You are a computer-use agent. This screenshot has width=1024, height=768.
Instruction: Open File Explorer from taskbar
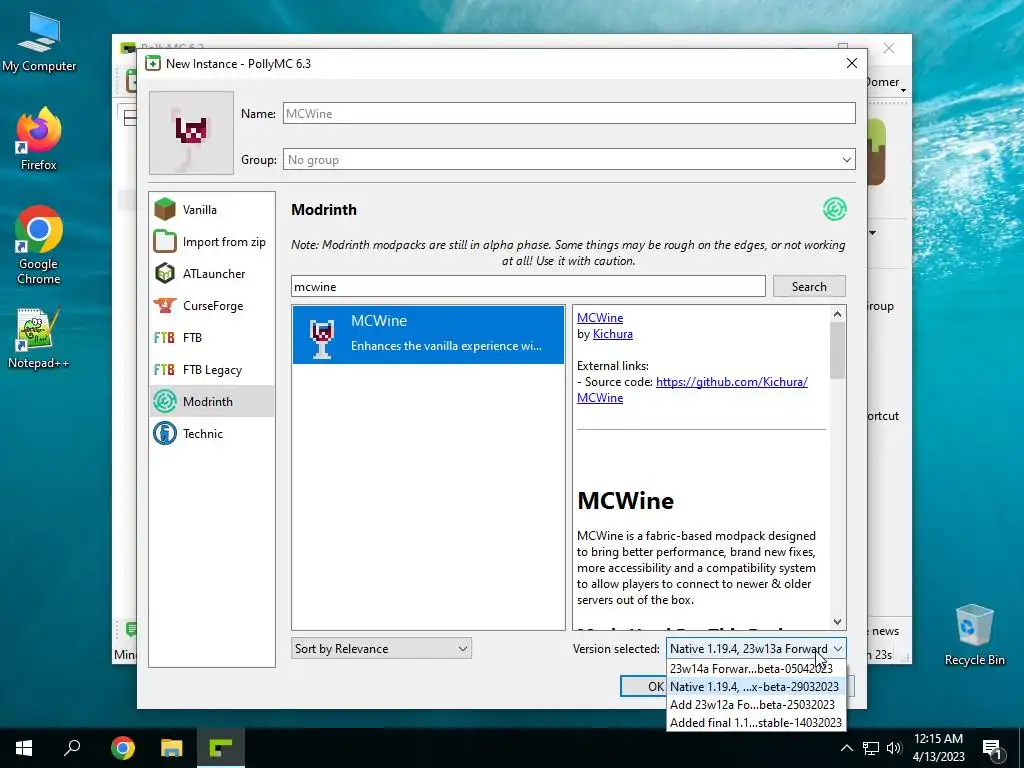pos(172,748)
